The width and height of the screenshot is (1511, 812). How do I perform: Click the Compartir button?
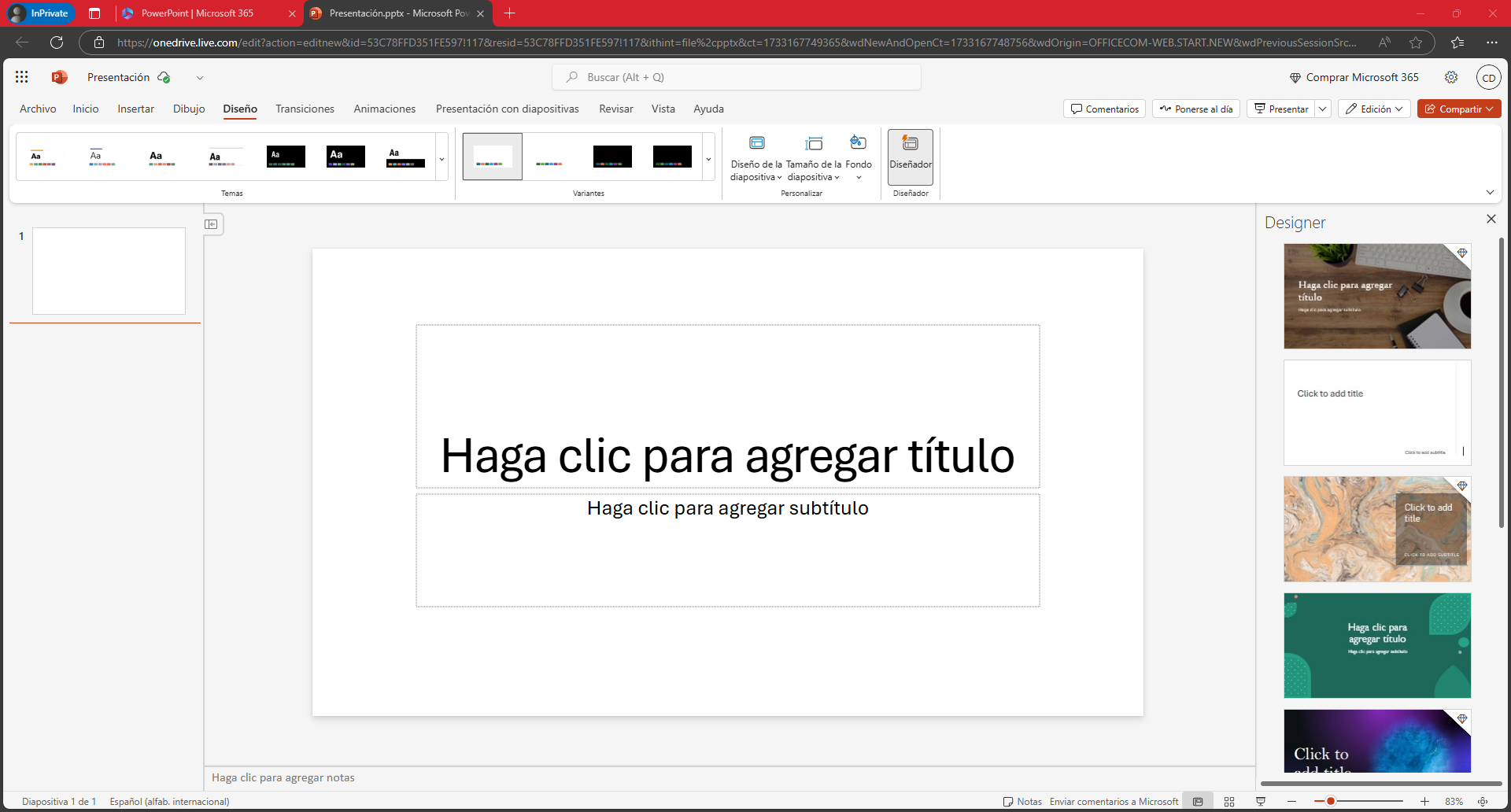1458,109
